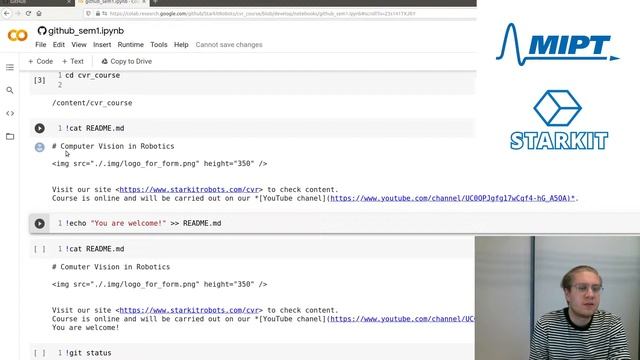Open the Insert menu
640x360 pixels.
102,45
